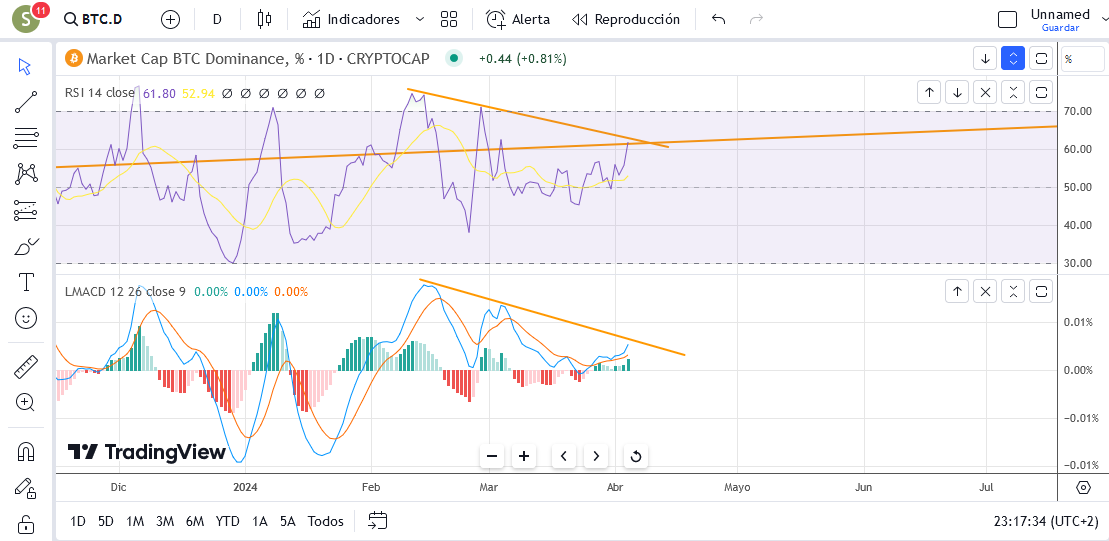The height and width of the screenshot is (541, 1109).
Task: Open the Fibonacci and Gann tools
Action: pos(25,138)
